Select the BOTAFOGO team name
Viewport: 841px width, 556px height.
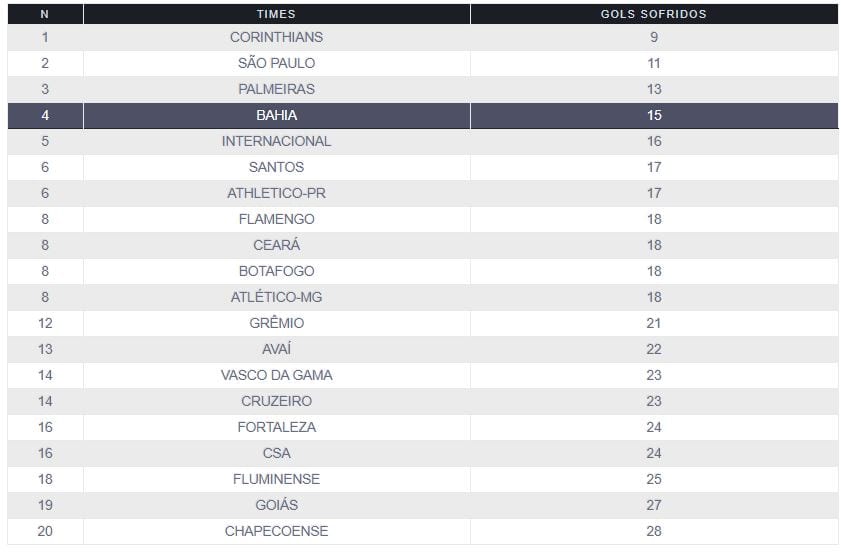[x=276, y=271]
